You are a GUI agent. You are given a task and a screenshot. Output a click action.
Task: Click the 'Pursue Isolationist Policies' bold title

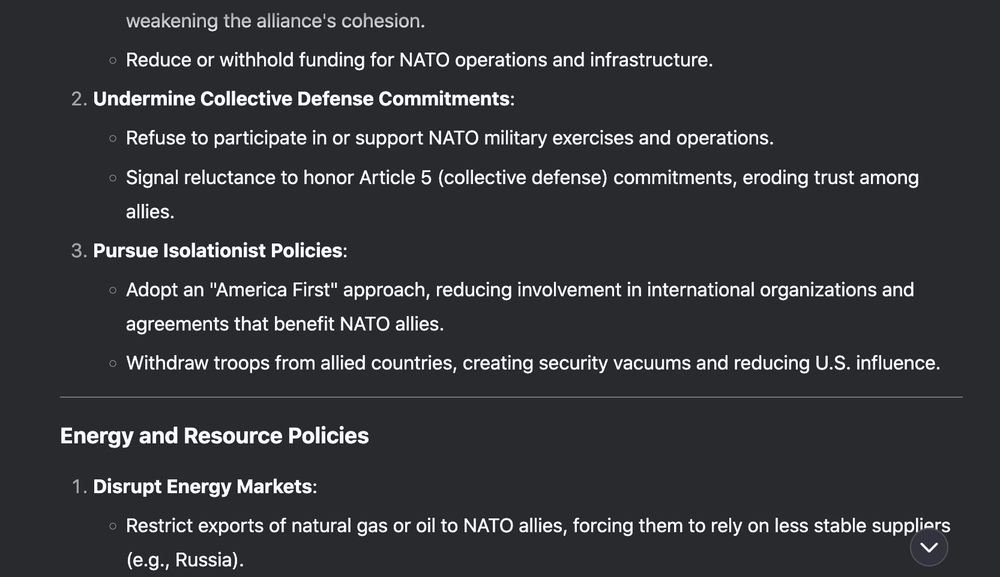click(x=217, y=251)
